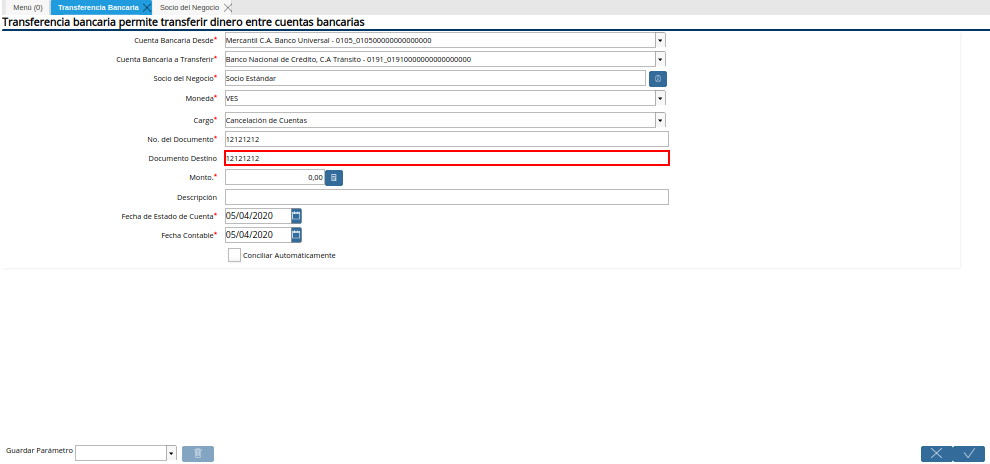The width and height of the screenshot is (990, 464).
Task: Click the Monto amount field
Action: click(275, 178)
